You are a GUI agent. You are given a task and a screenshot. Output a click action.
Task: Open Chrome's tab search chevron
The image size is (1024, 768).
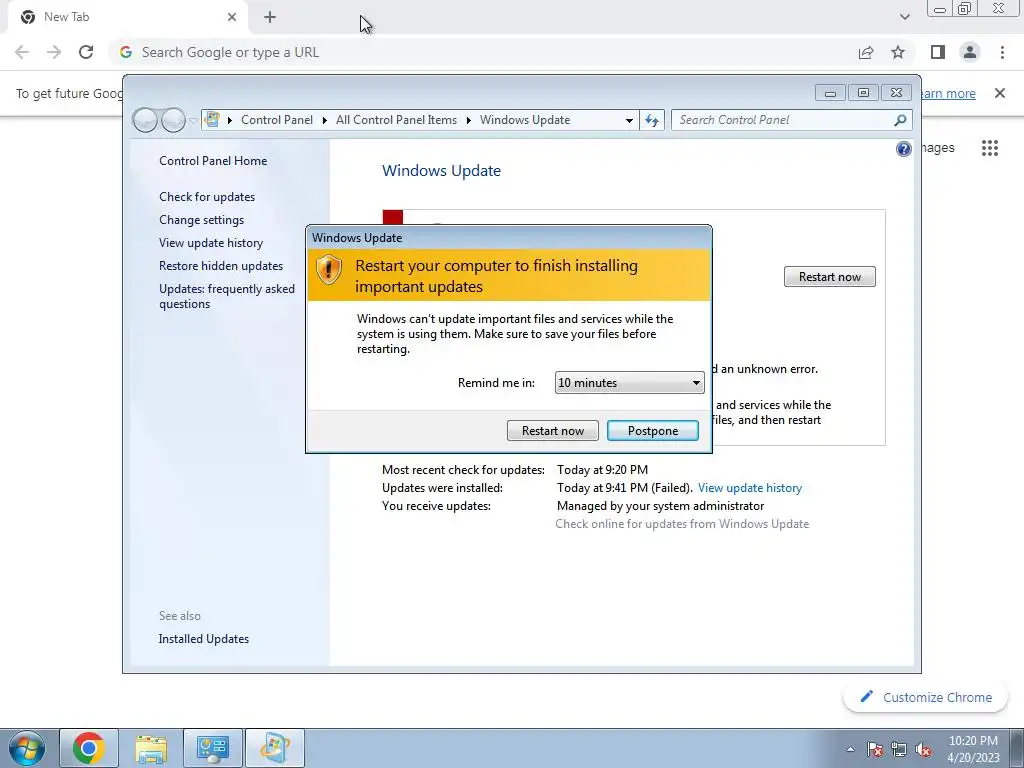[x=904, y=17]
